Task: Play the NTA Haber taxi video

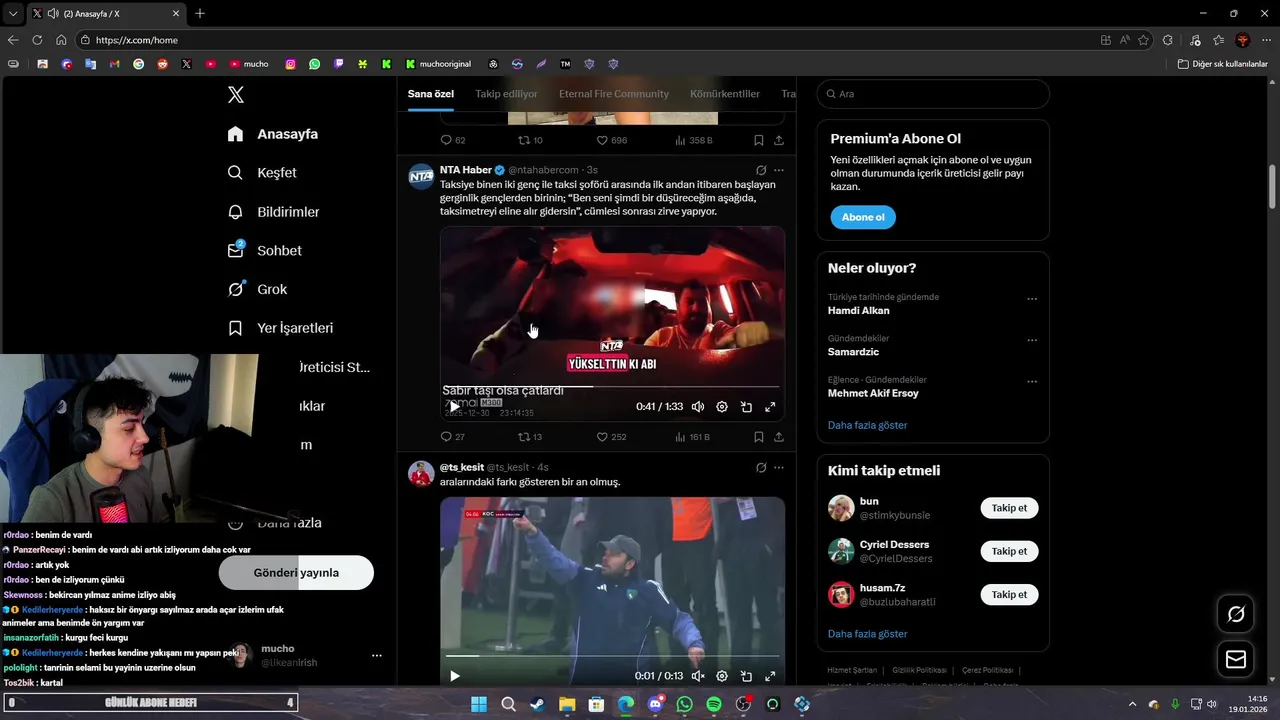Action: pos(454,407)
